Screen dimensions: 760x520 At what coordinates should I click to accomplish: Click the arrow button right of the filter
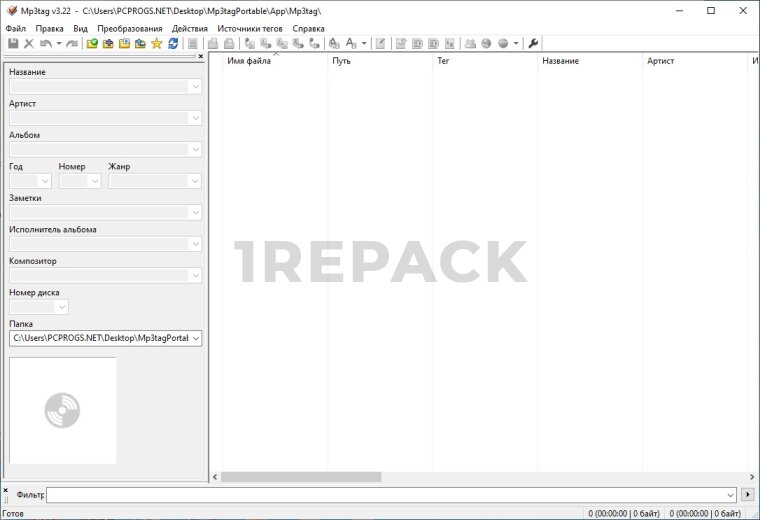(747, 495)
